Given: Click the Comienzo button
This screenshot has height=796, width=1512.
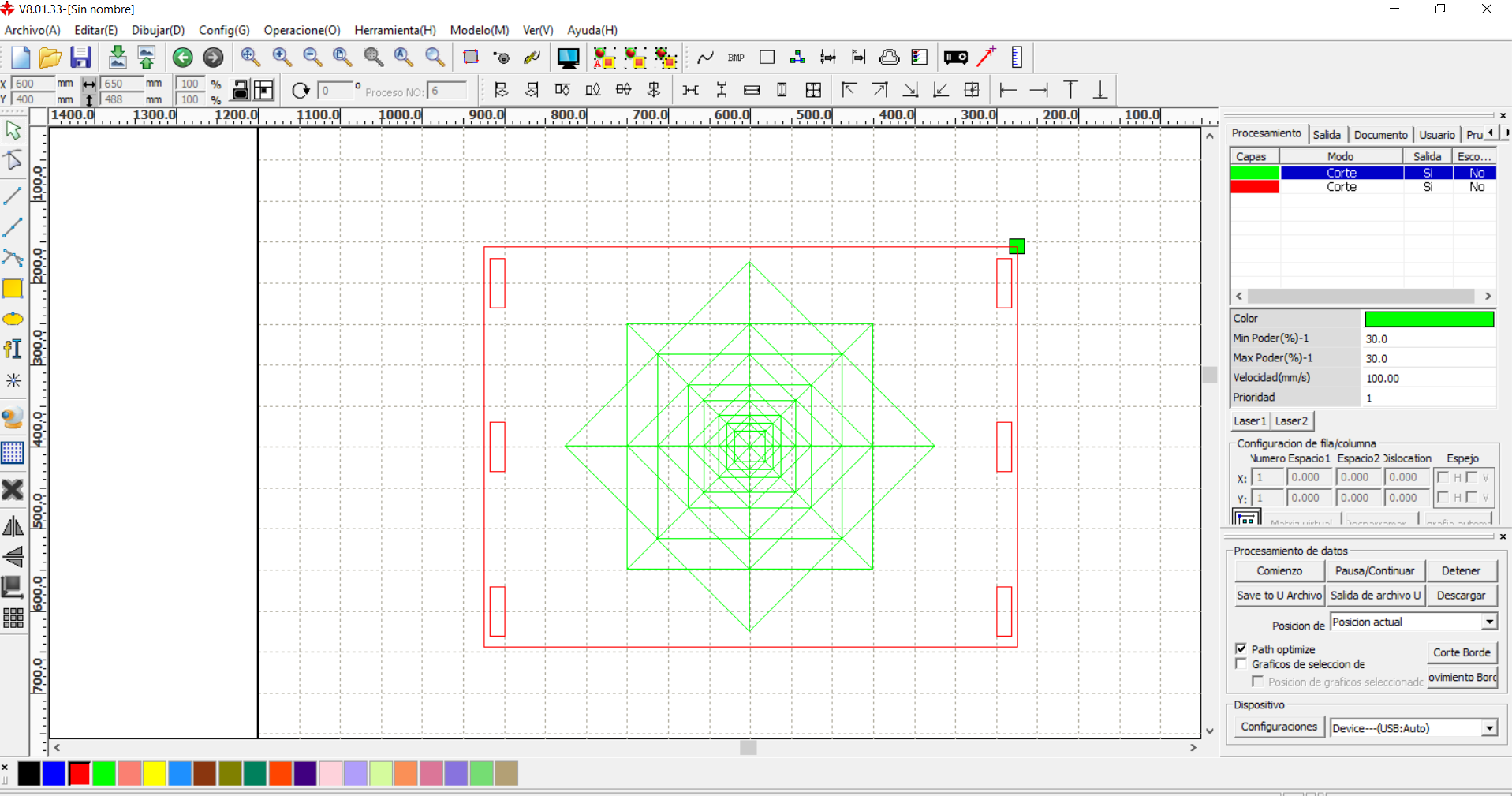Looking at the screenshot, I should (1279, 570).
